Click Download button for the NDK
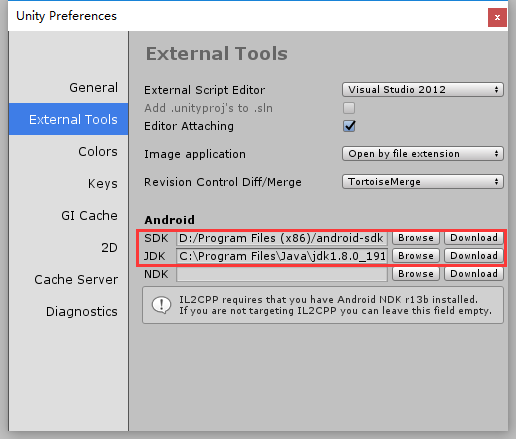 (474, 274)
